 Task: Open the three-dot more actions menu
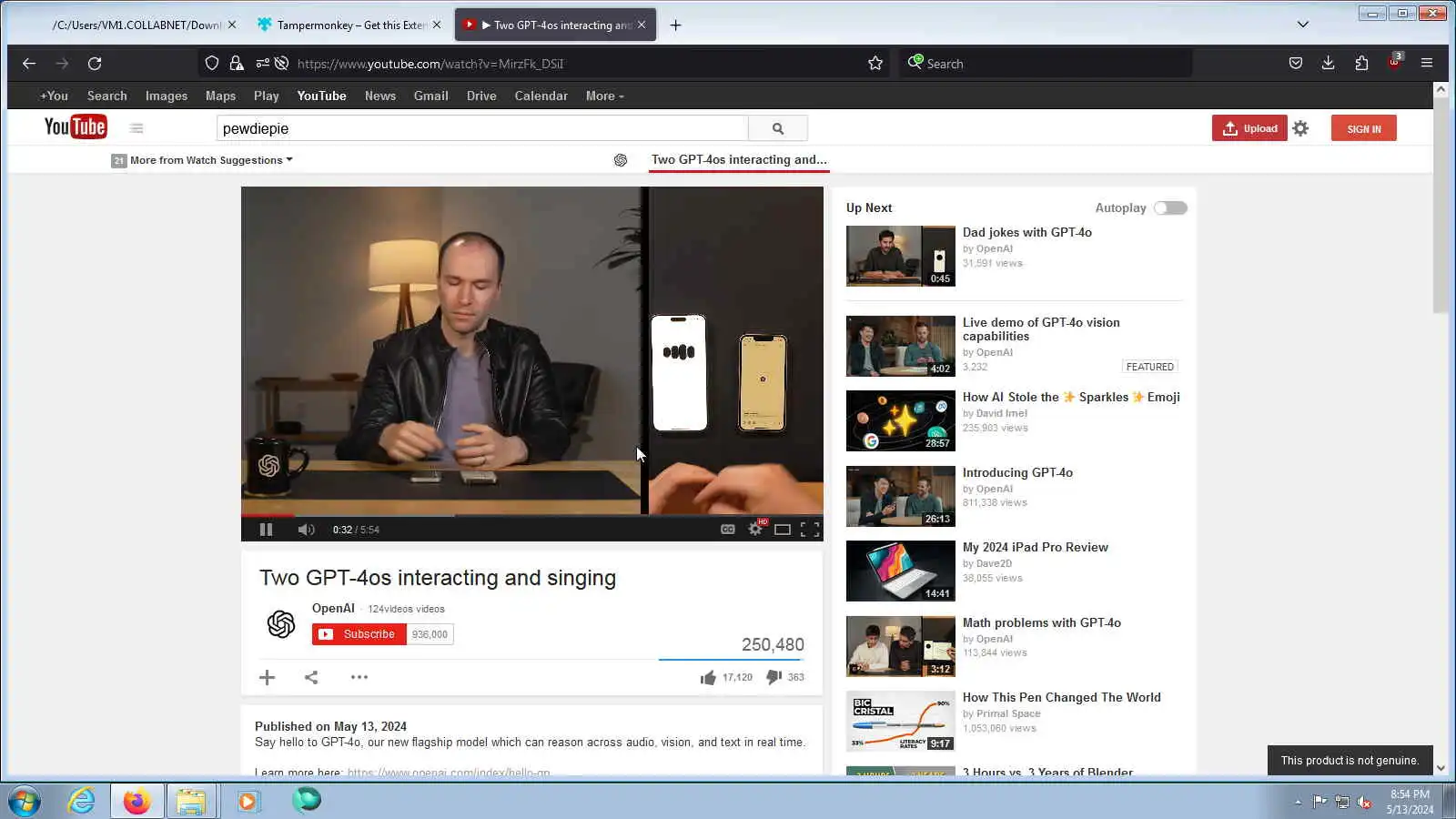[x=359, y=677]
